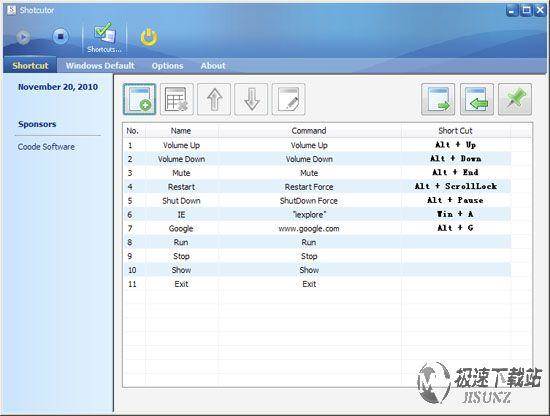550x416 pixels.
Task: Click the Alt + Up shortcut cell
Action: pos(455,145)
